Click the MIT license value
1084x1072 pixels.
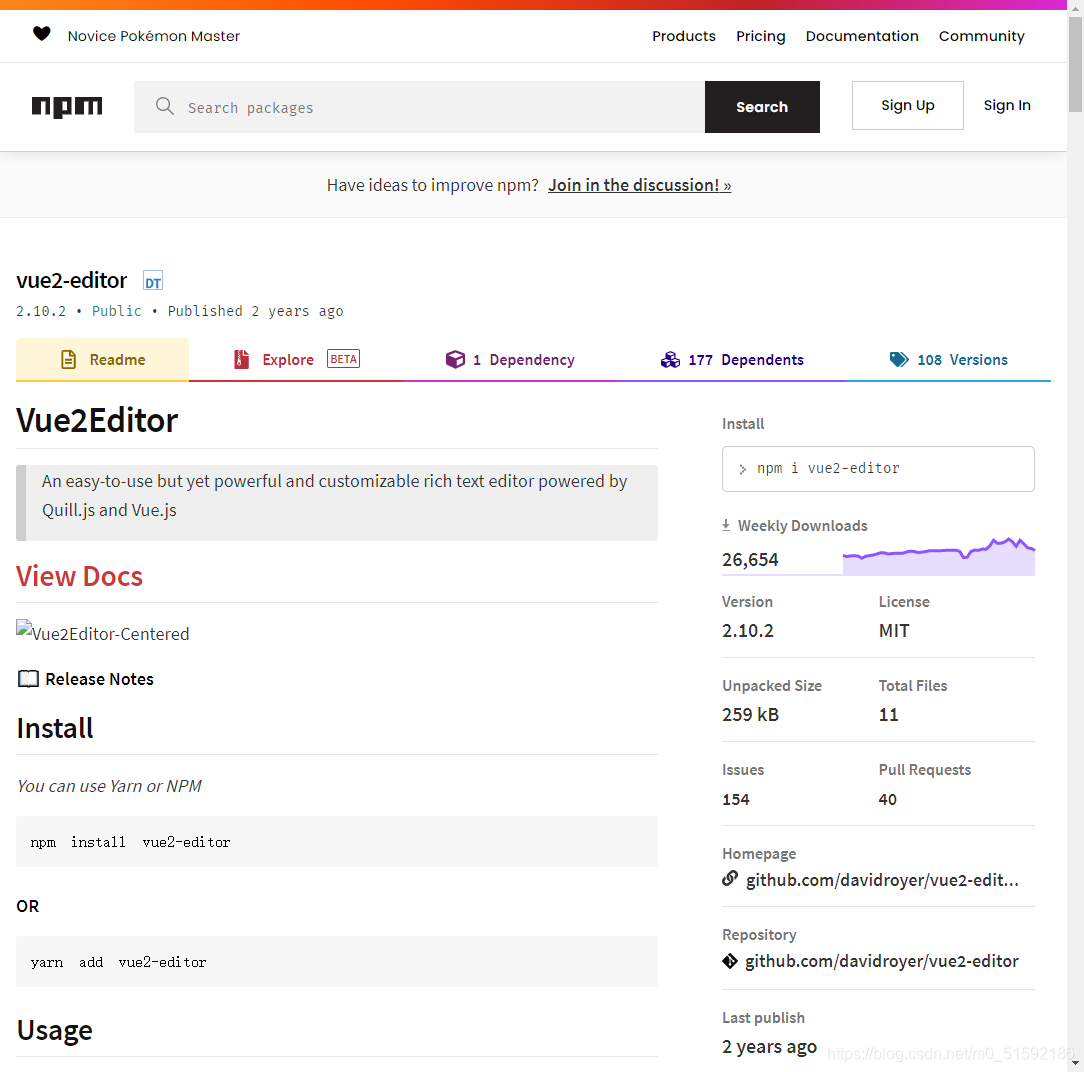point(894,630)
